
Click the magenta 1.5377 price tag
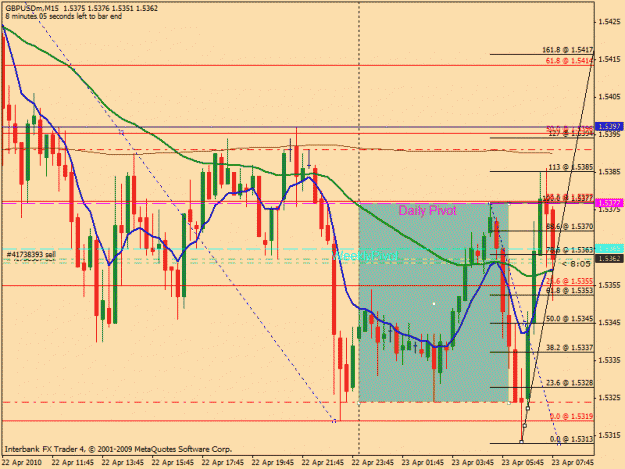609,203
